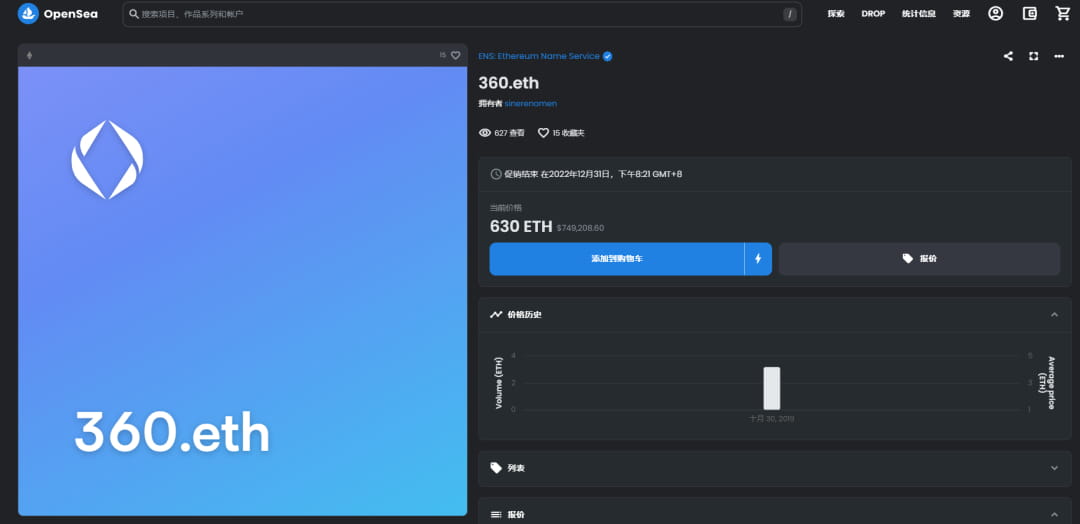Click the 360.eth title heading
Screen dimensions: 1080x524
pos(508,83)
